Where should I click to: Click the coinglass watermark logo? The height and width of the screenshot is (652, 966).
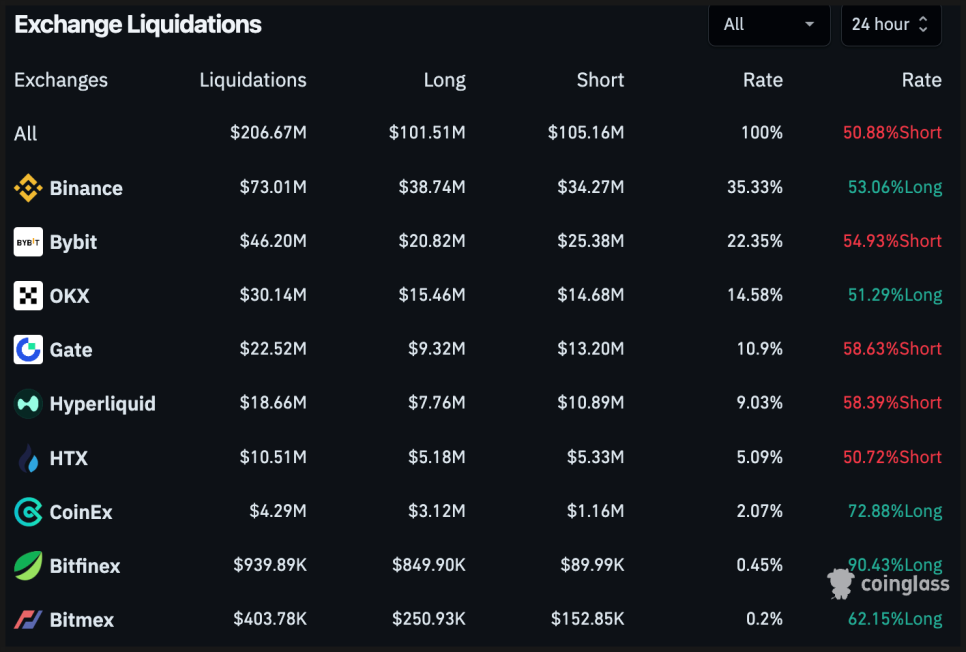(888, 583)
